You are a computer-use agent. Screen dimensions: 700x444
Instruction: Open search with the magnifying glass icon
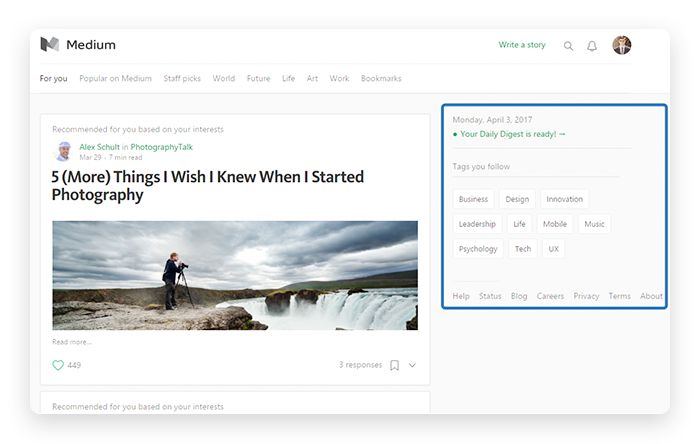(x=569, y=46)
